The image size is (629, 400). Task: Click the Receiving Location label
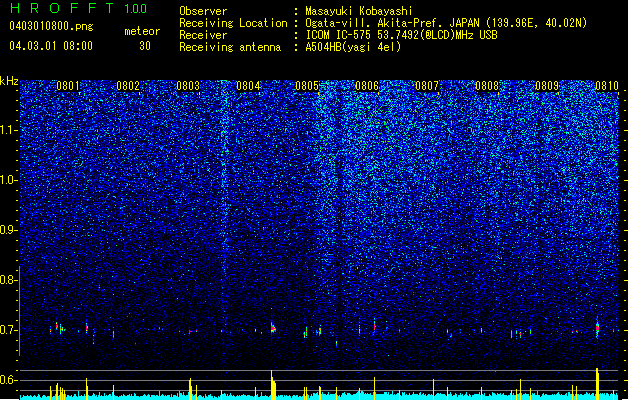(233, 23)
